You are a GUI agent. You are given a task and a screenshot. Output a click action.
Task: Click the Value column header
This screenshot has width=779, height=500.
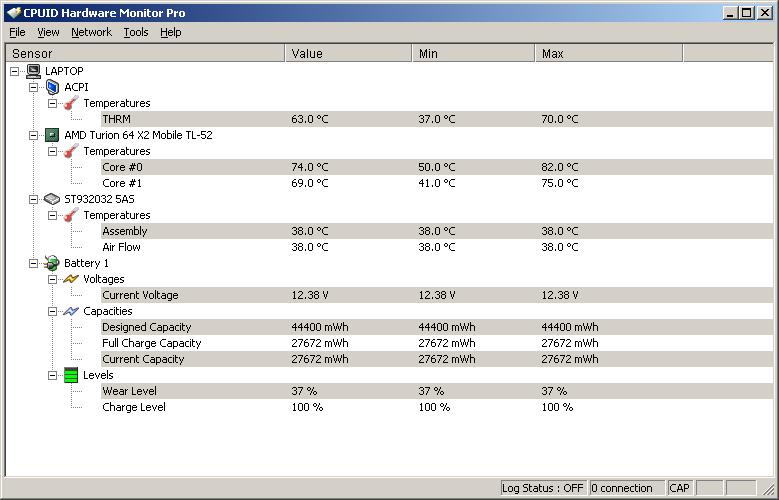tap(348, 53)
